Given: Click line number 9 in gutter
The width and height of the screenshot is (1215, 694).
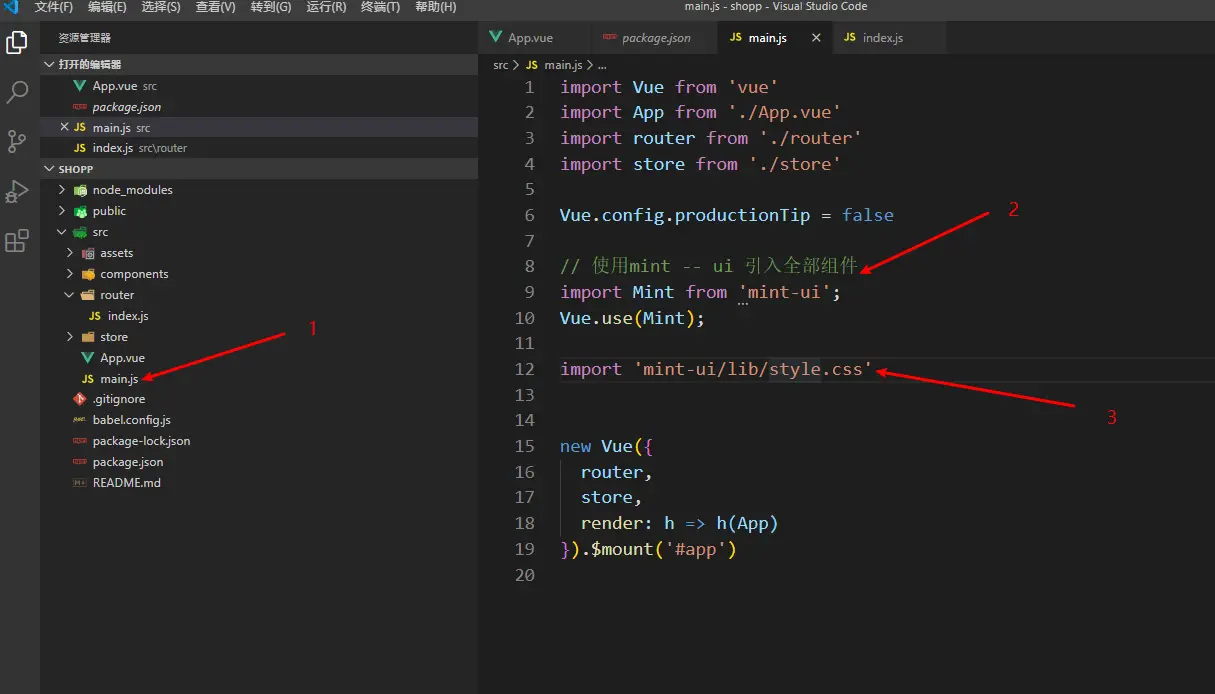Looking at the screenshot, I should tap(530, 292).
